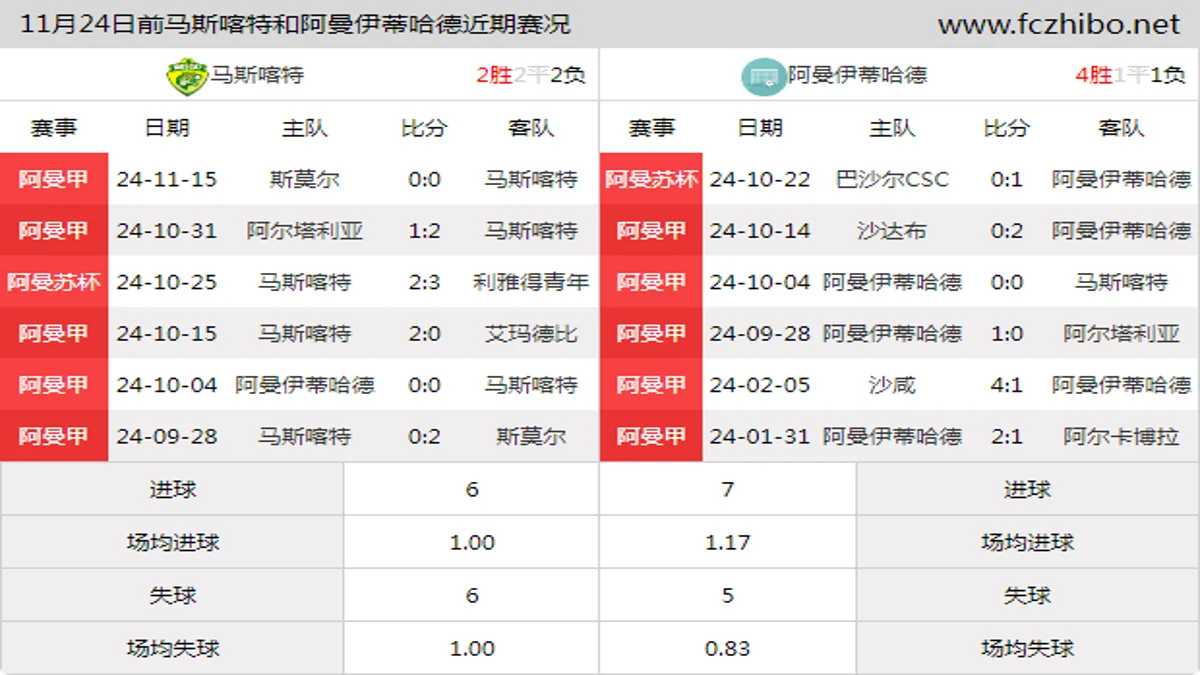Click away team 艾玛德比
1200x675 pixels.
click(x=531, y=333)
